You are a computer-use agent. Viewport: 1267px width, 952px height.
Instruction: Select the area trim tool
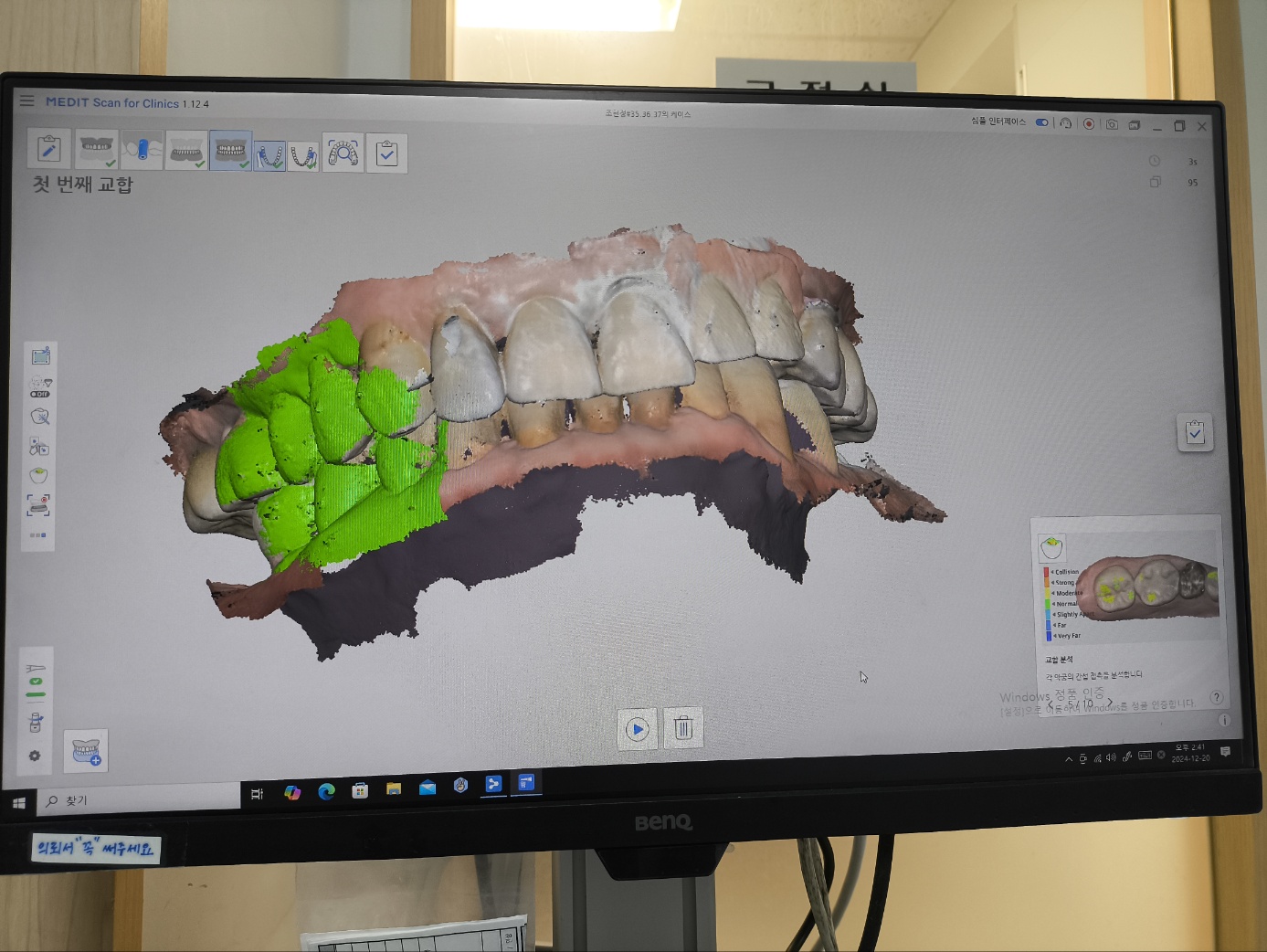[x=40, y=356]
